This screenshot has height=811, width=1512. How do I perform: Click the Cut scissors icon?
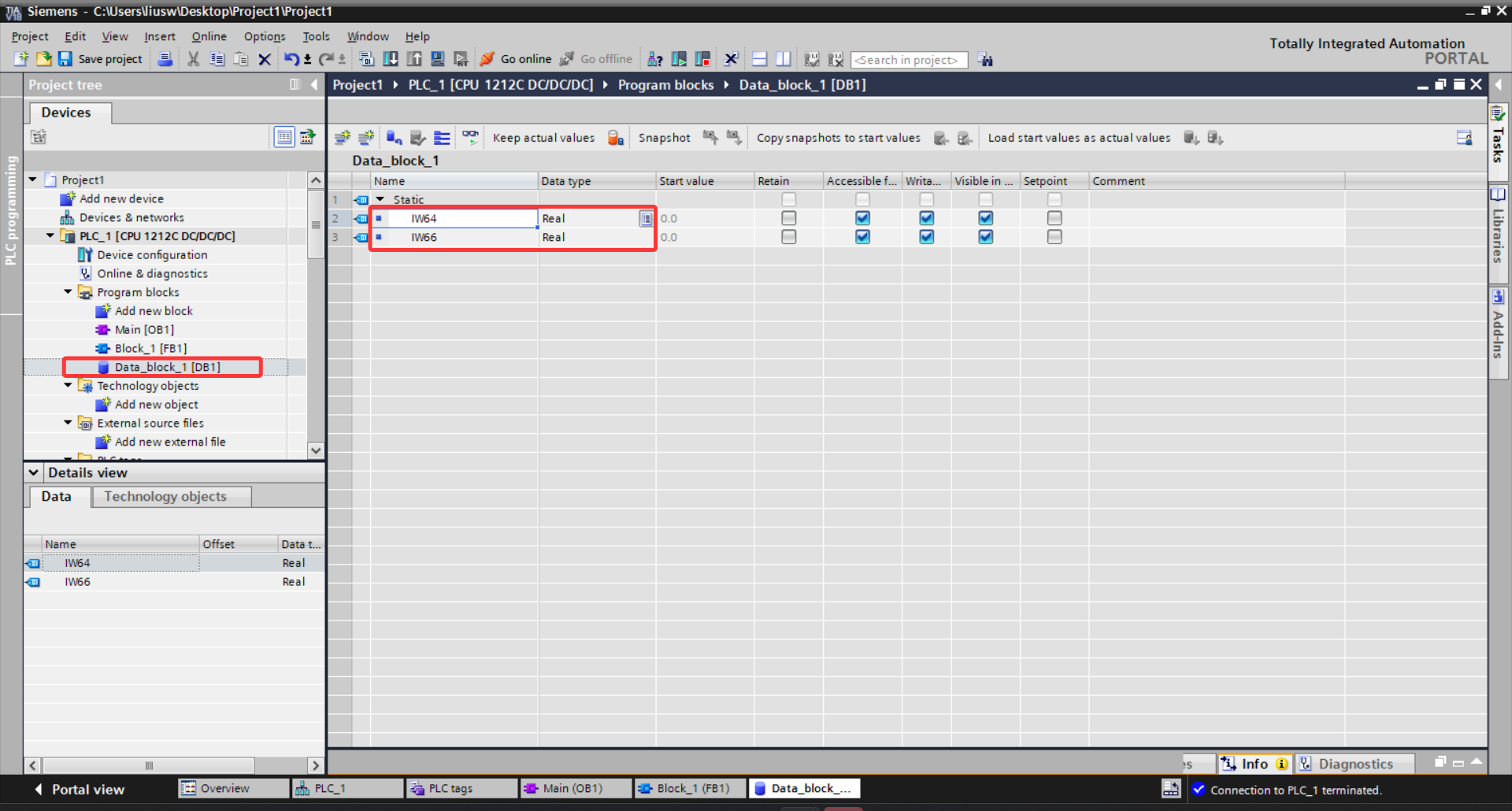(193, 59)
